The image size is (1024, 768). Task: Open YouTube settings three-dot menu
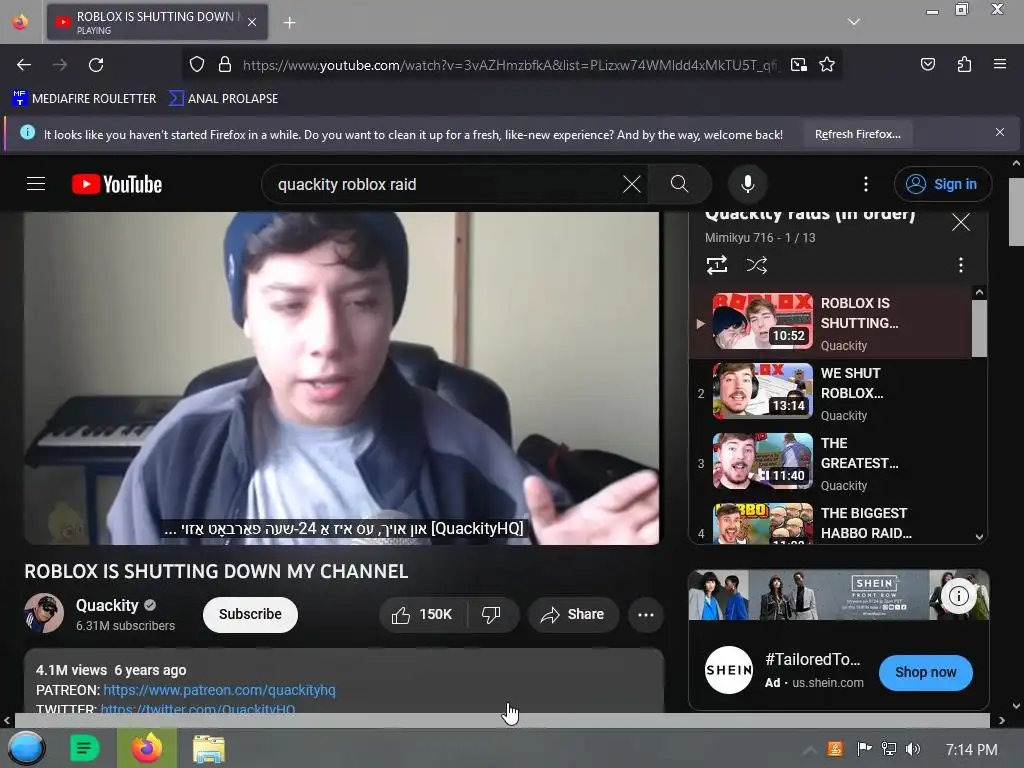pyautogui.click(x=866, y=184)
